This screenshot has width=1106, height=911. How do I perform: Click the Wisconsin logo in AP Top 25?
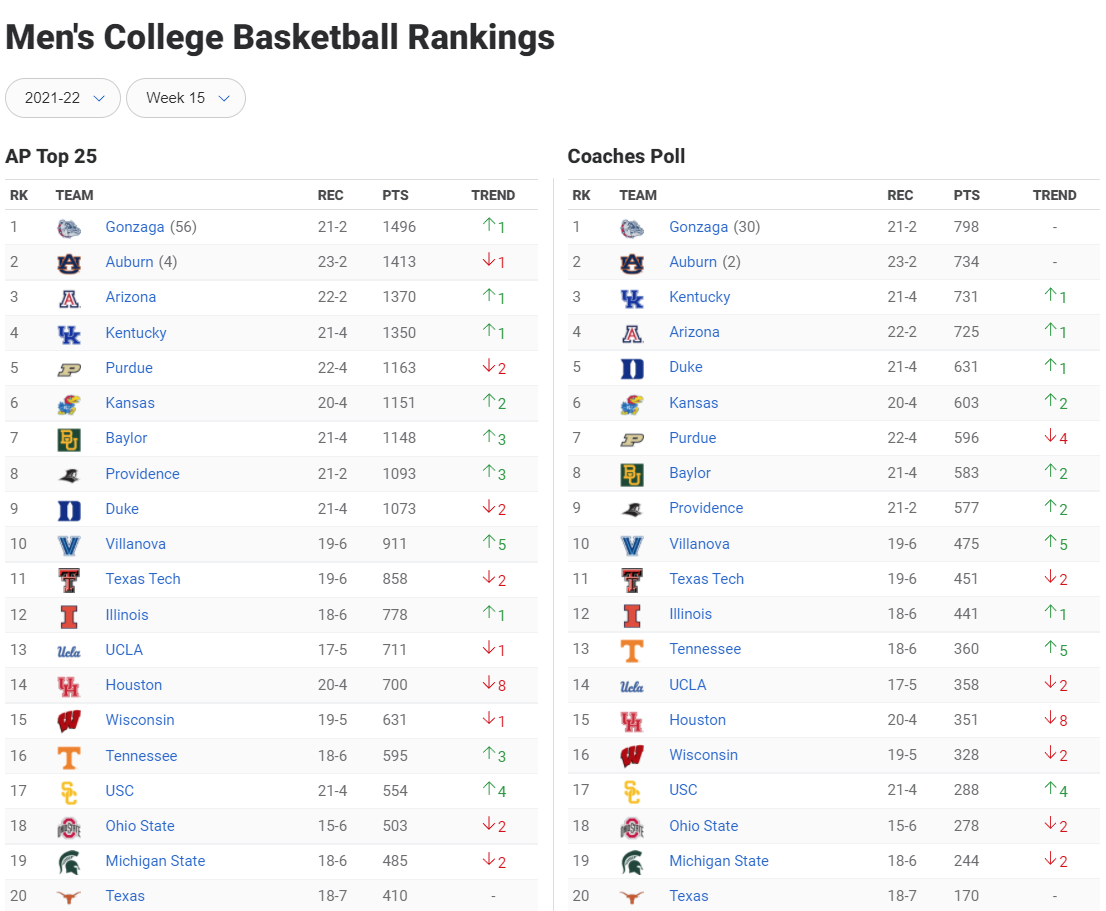coord(68,721)
